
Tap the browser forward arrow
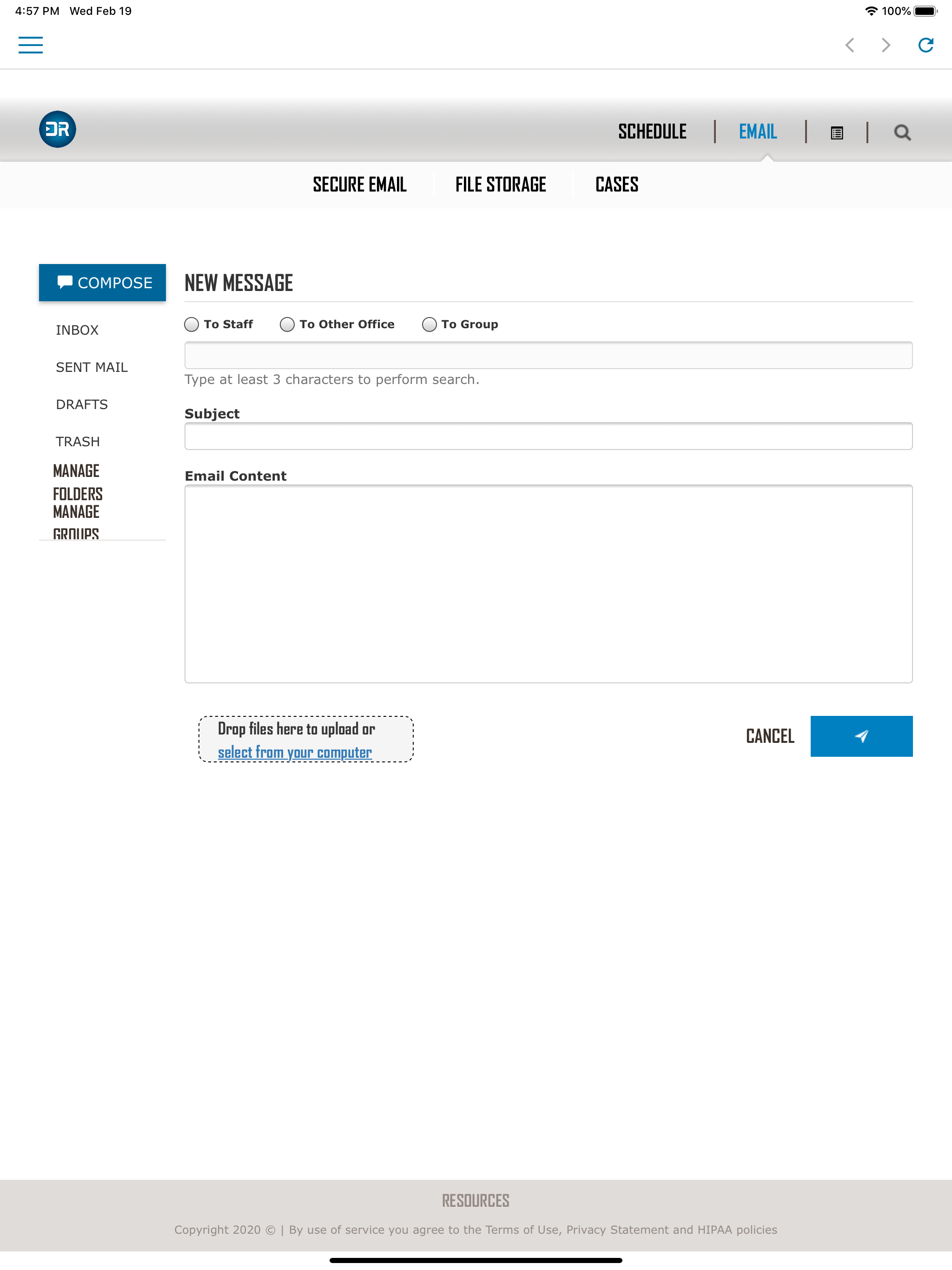[x=886, y=45]
